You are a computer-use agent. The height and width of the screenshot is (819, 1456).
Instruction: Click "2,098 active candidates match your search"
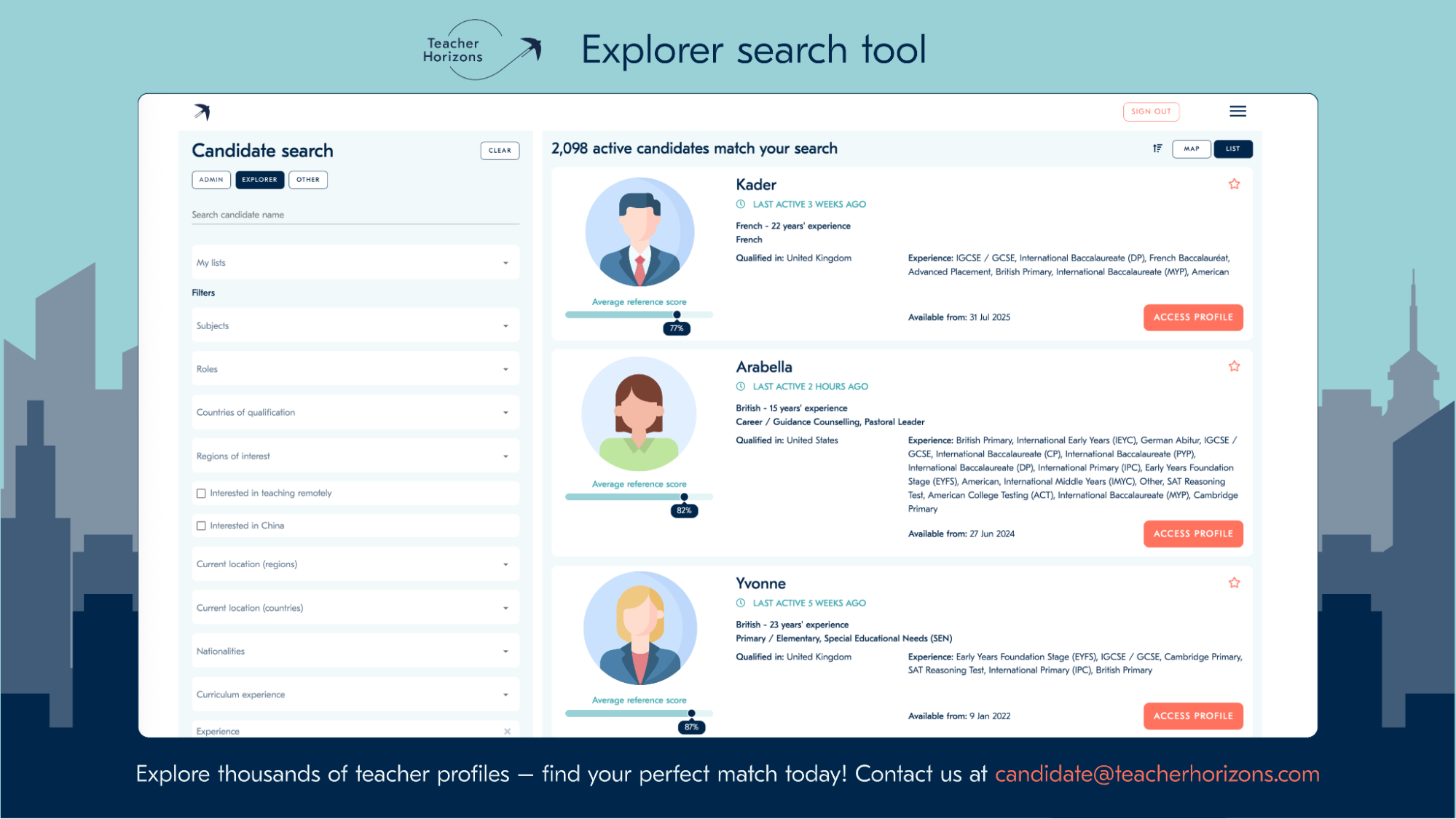tap(694, 149)
